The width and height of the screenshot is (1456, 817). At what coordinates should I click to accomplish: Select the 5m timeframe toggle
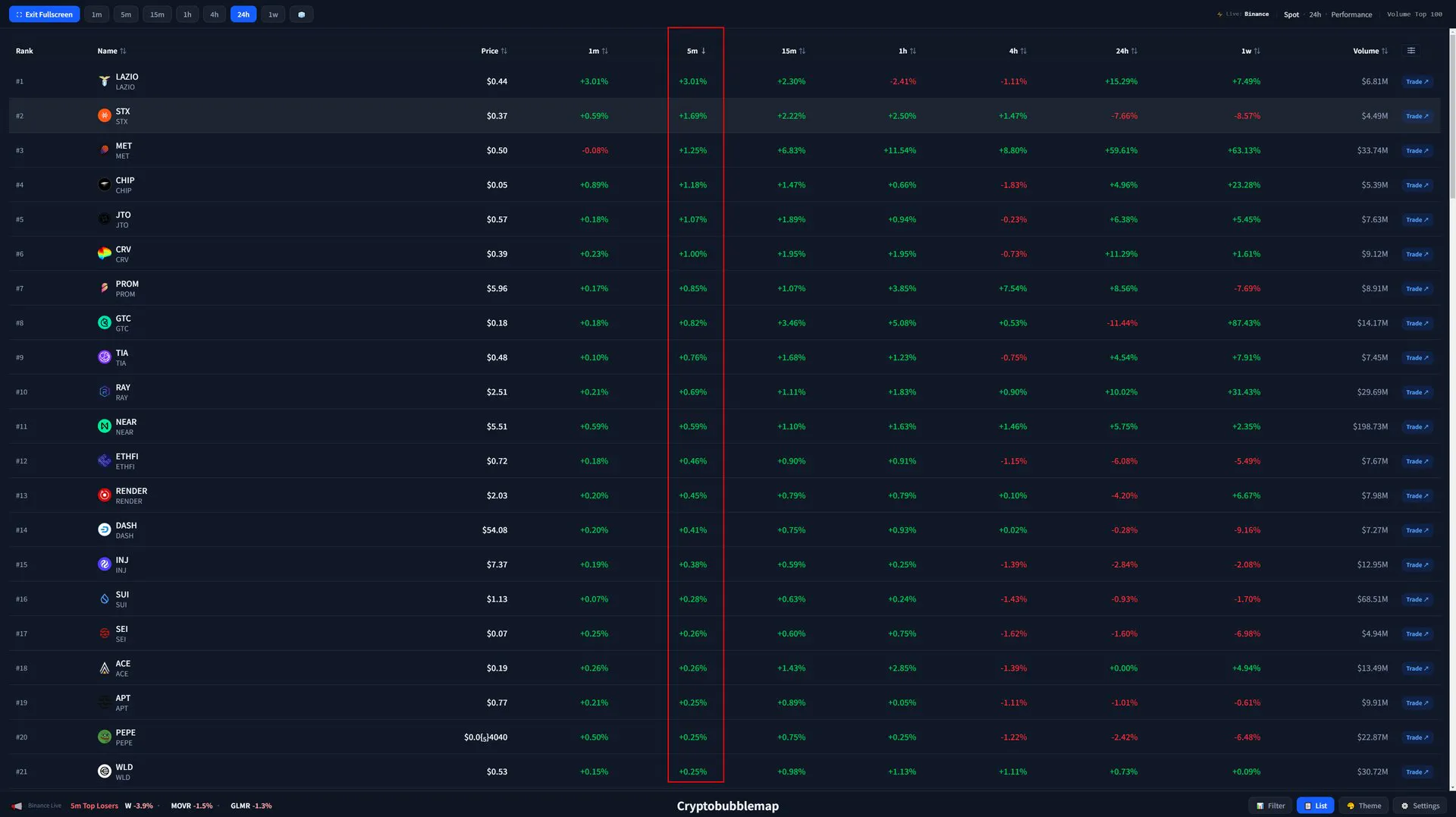tap(126, 14)
